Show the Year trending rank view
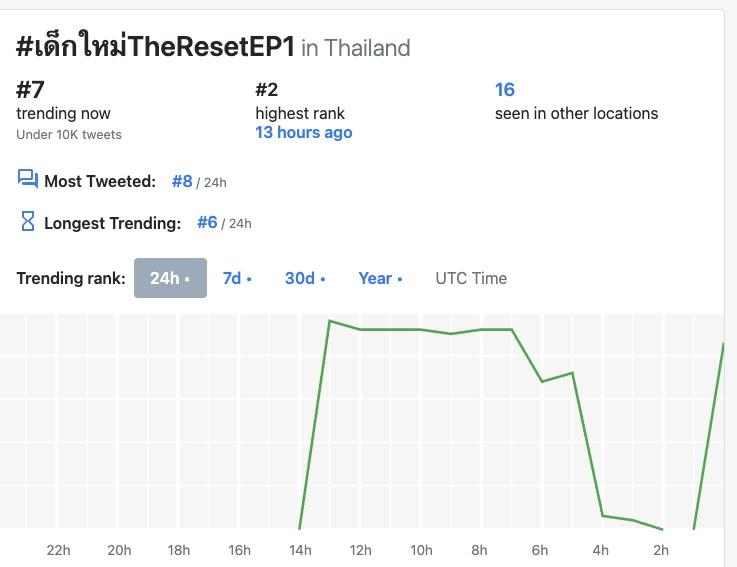 coord(380,278)
